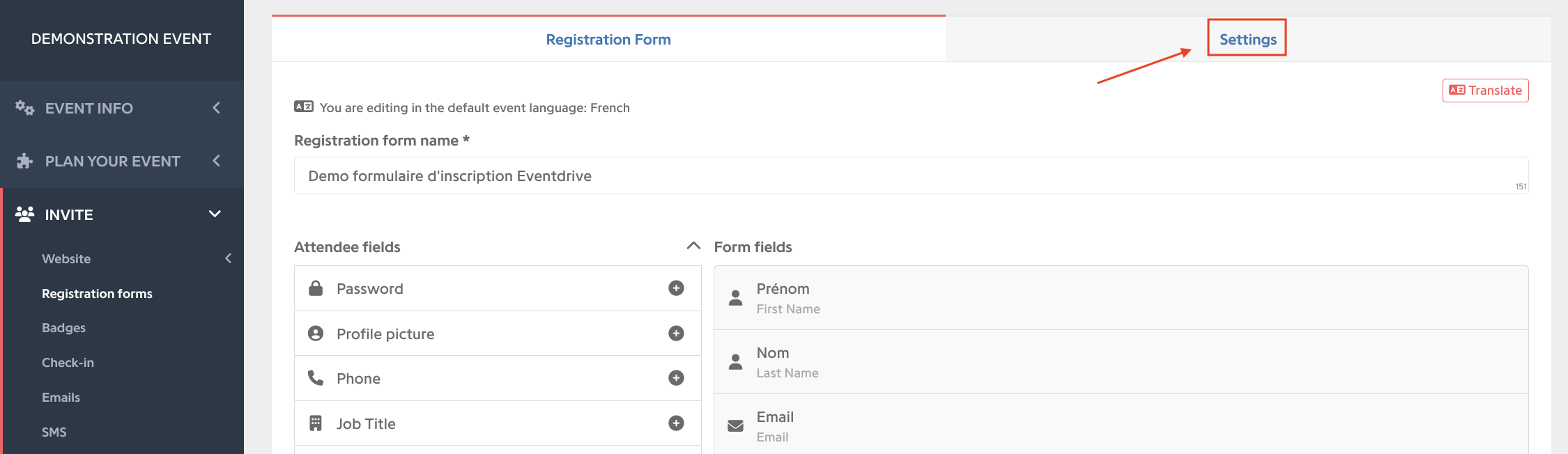Viewport: 1568px width, 454px height.
Task: Add the Profile picture field with plus icon
Action: click(x=676, y=334)
